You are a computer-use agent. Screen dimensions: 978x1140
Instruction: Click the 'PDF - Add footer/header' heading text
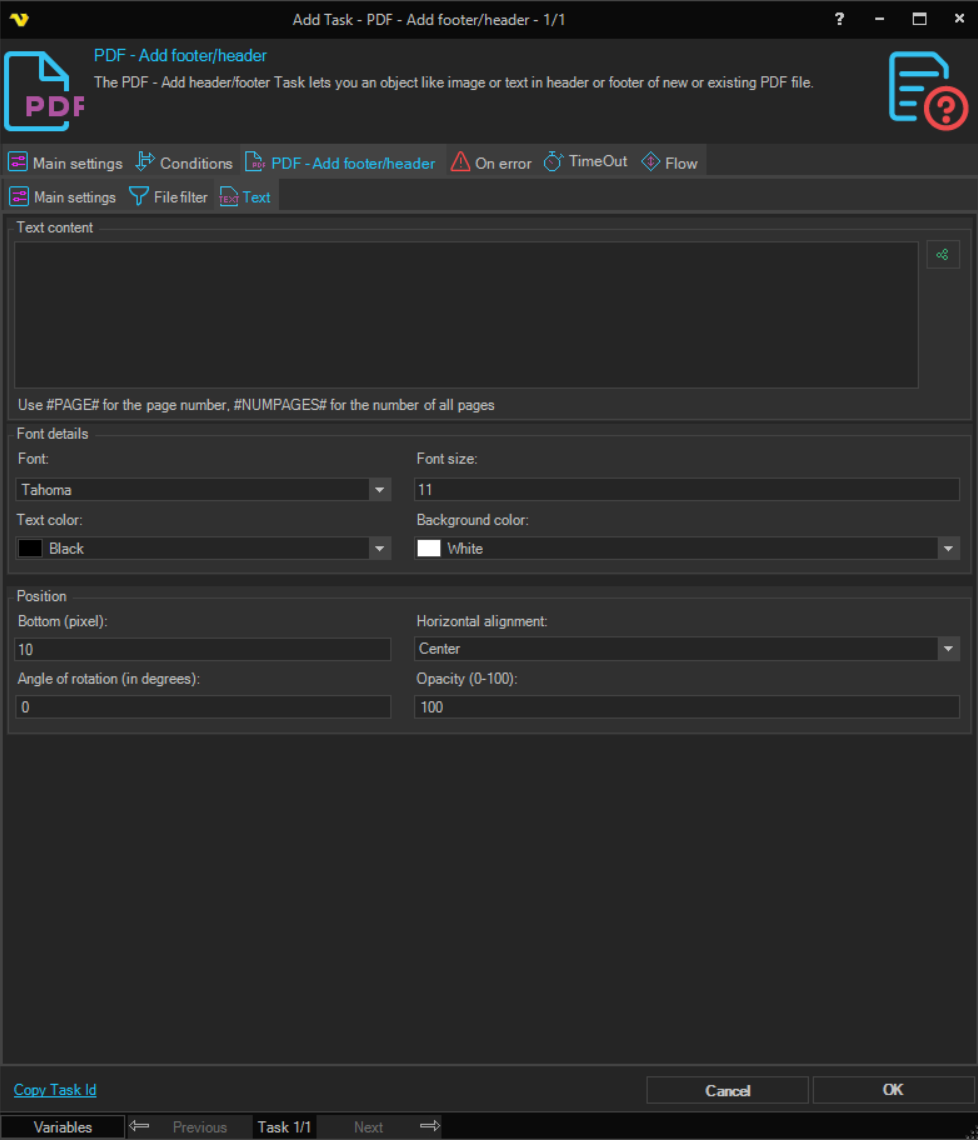[x=180, y=55]
